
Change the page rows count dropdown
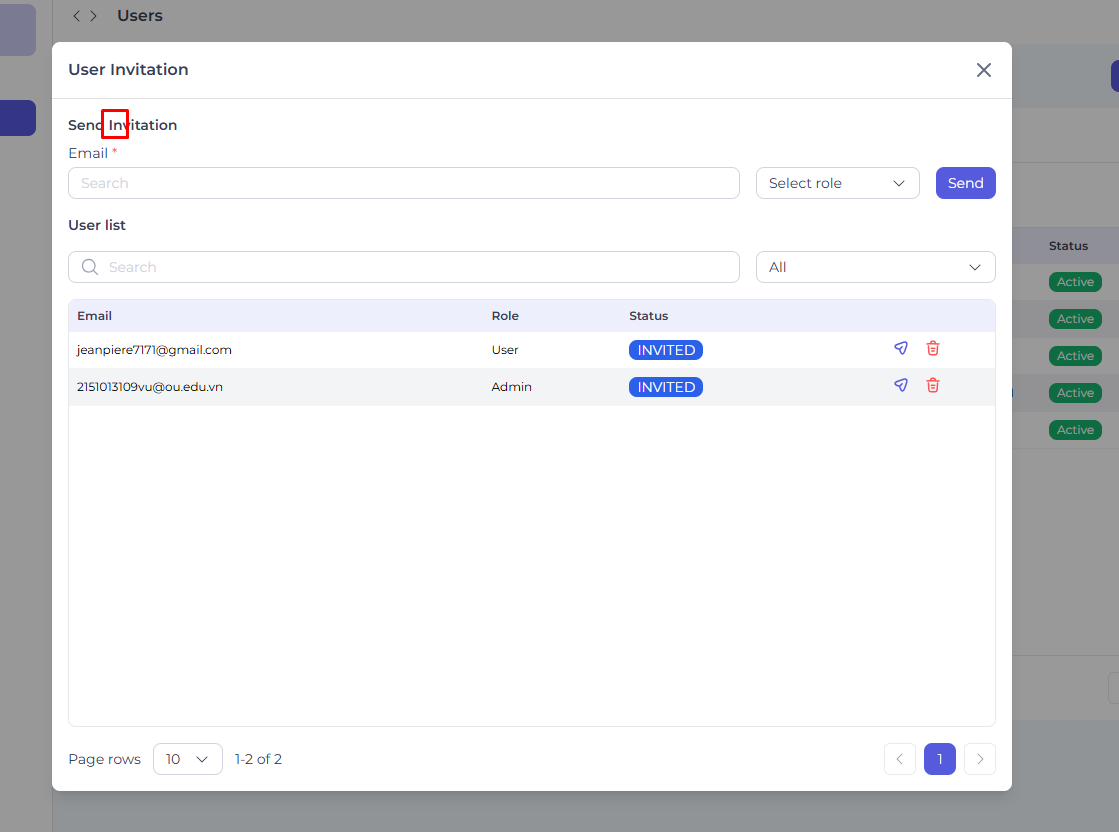pyautogui.click(x=188, y=759)
